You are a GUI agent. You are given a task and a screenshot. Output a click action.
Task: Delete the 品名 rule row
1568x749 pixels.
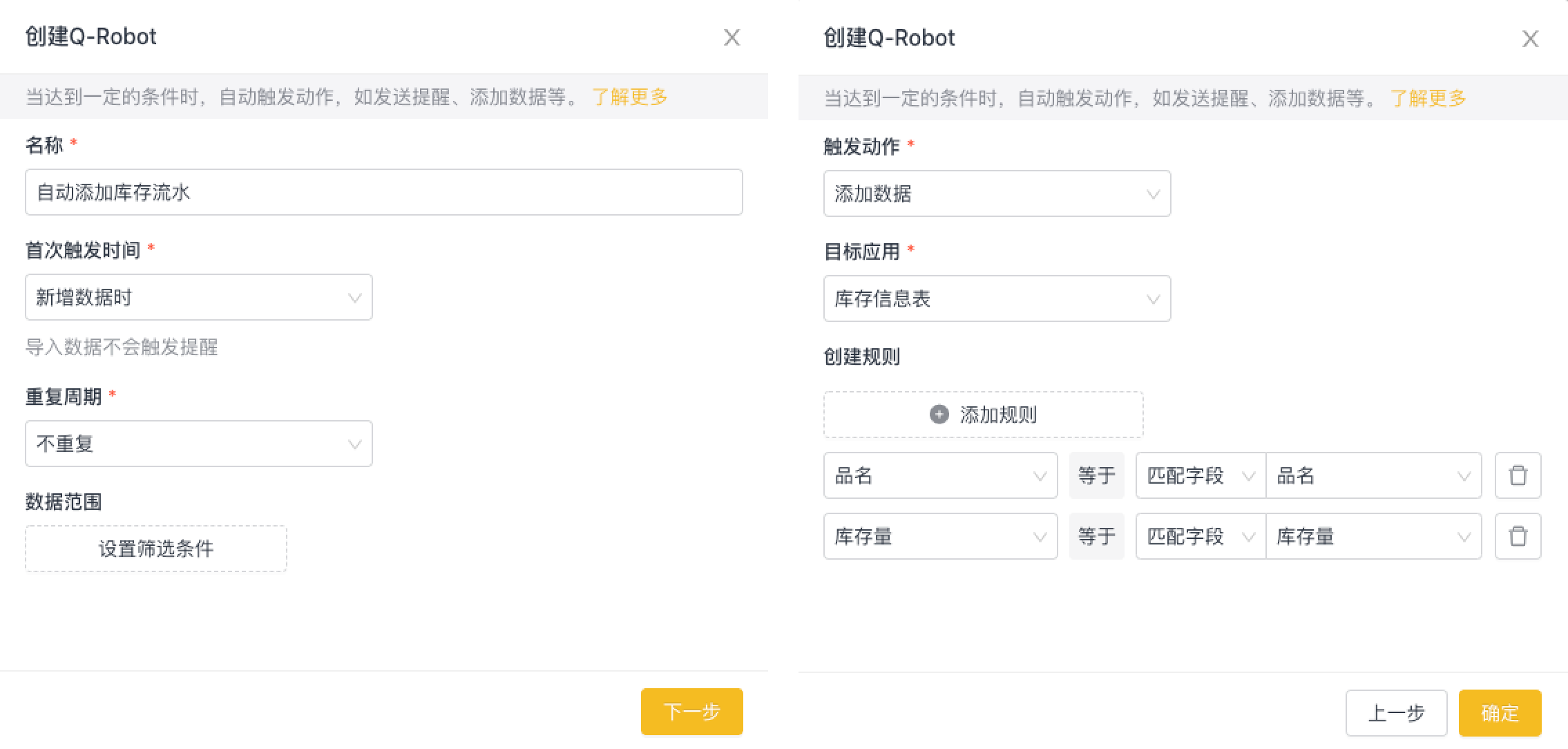coord(1518,475)
